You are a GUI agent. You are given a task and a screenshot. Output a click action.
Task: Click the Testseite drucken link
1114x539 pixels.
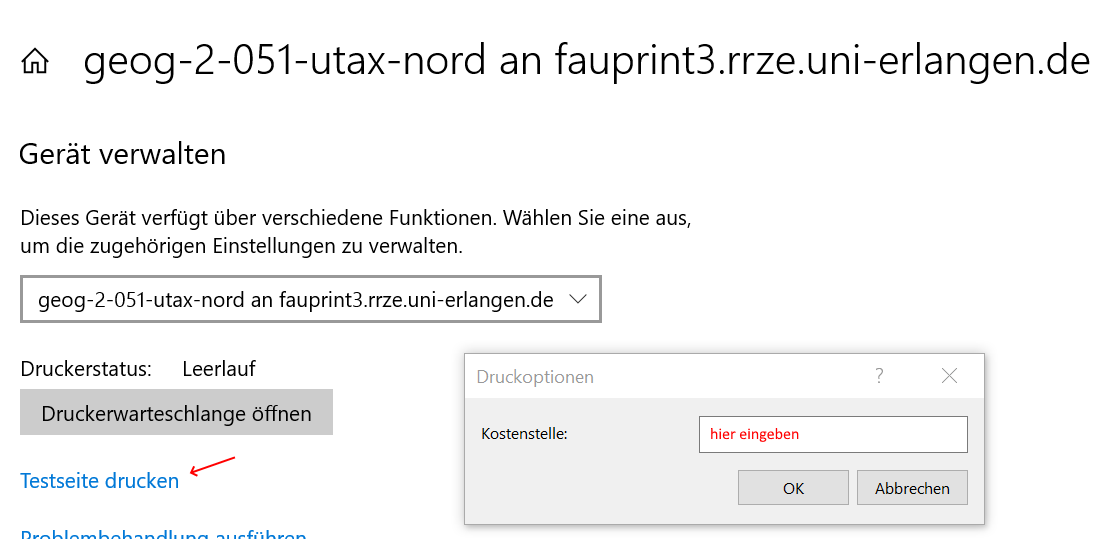coord(99,481)
